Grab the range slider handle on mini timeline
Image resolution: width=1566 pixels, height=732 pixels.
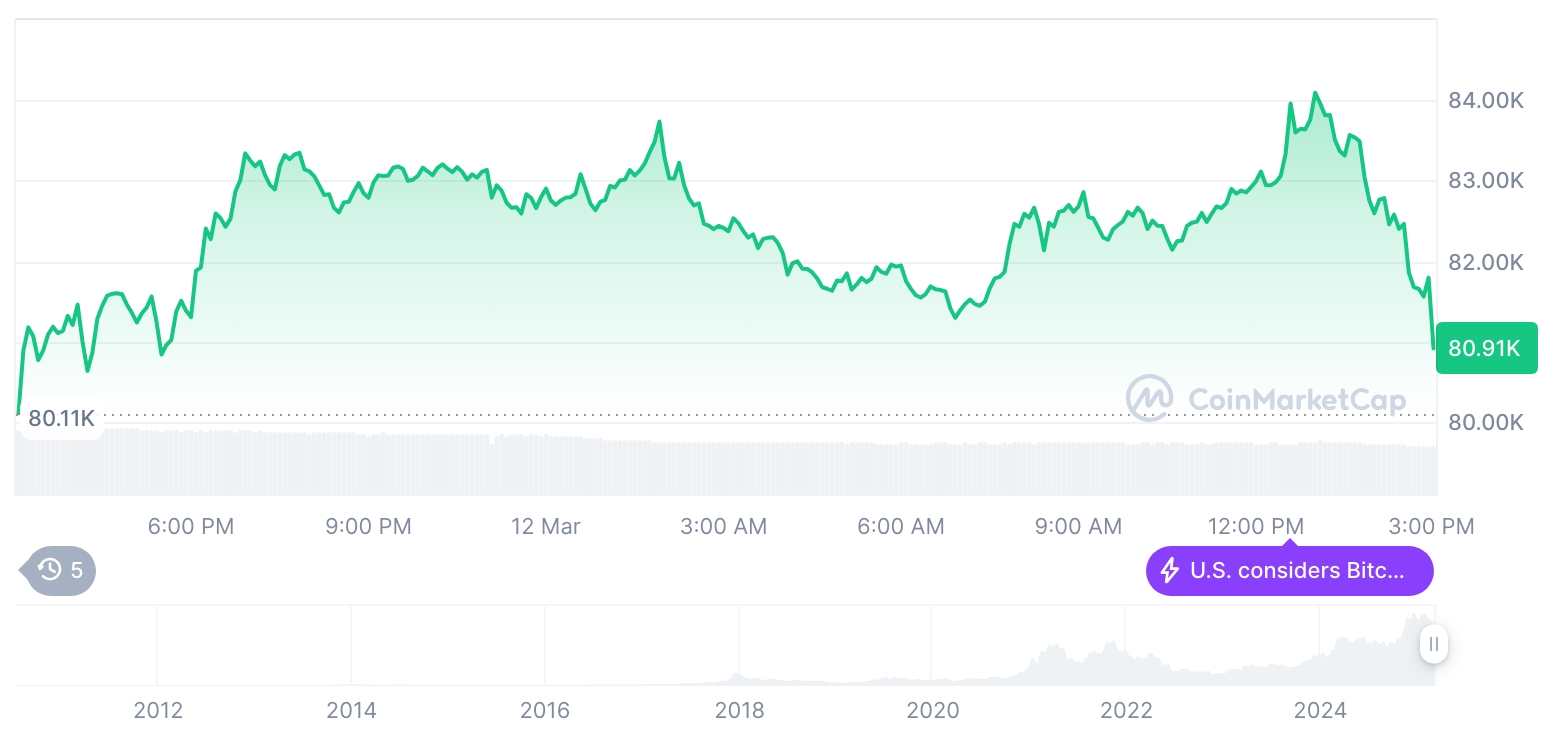coord(1434,644)
